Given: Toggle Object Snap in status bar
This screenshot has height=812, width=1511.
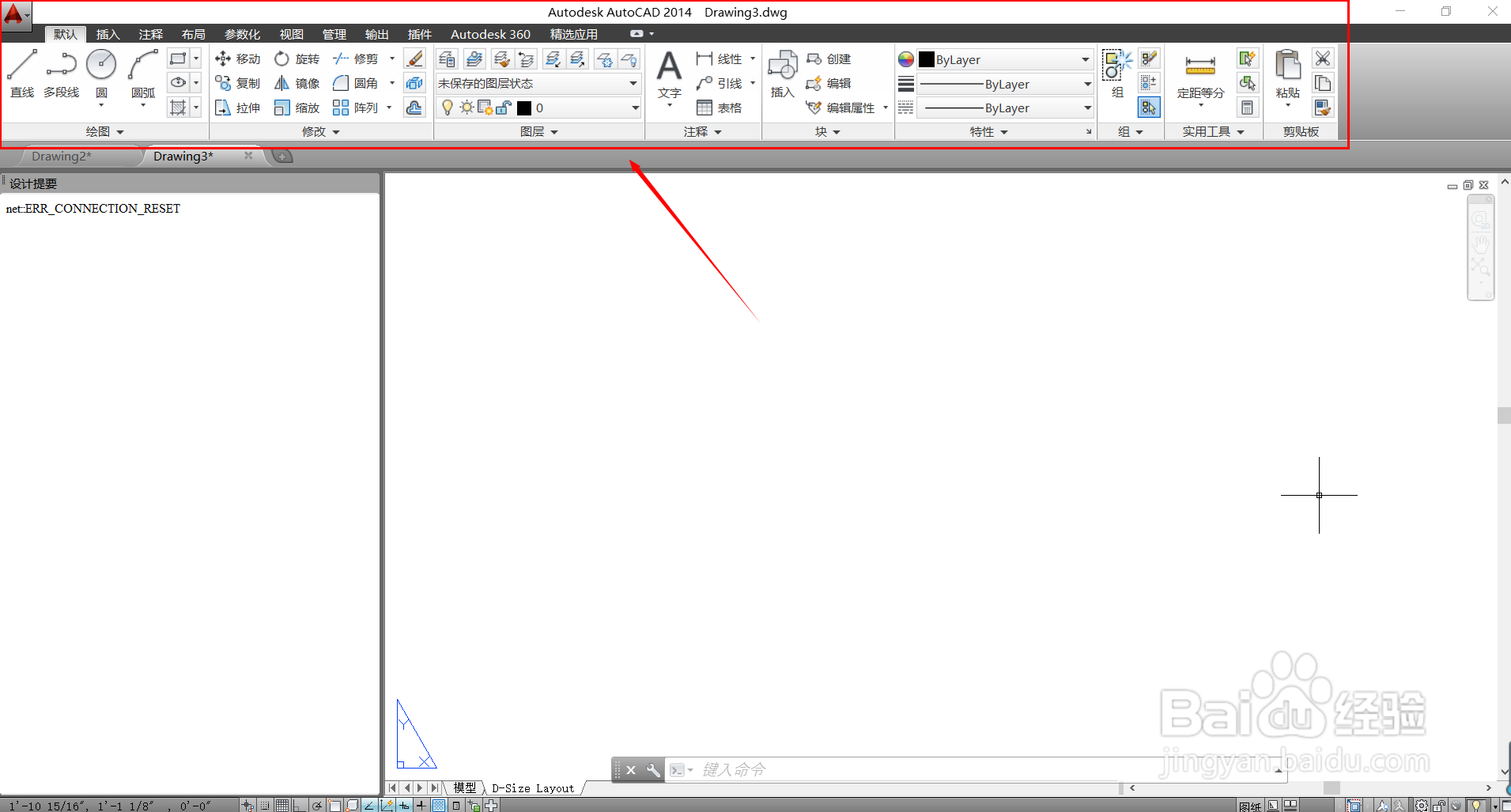Looking at the screenshot, I should [334, 806].
